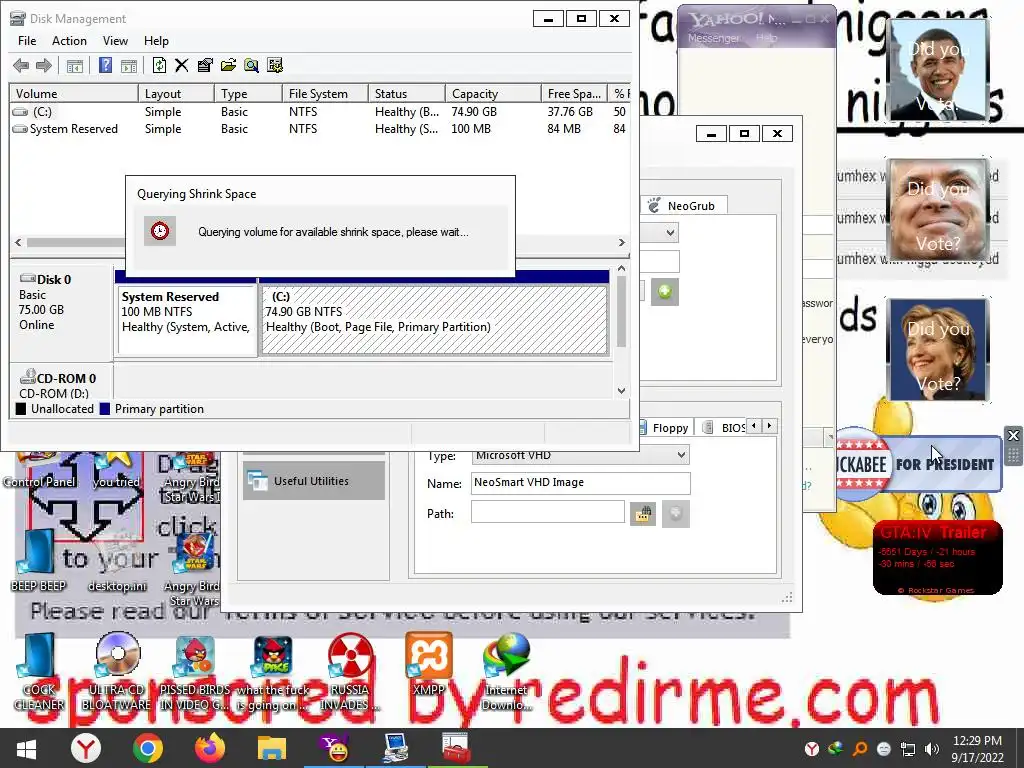
Task: Select the ULTRA CD BLOATWARE desktop icon
Action: point(117,673)
